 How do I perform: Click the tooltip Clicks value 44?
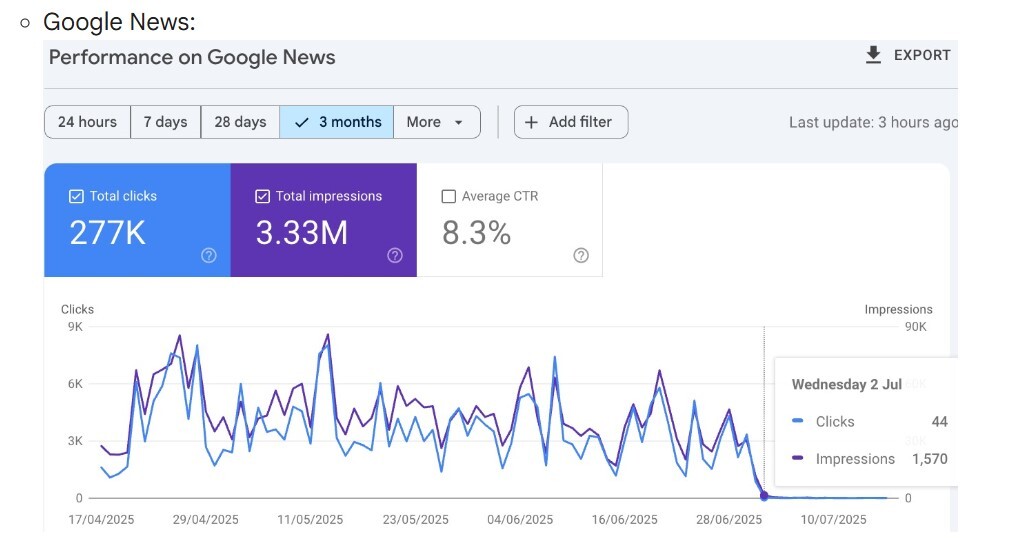pyautogui.click(x=939, y=422)
